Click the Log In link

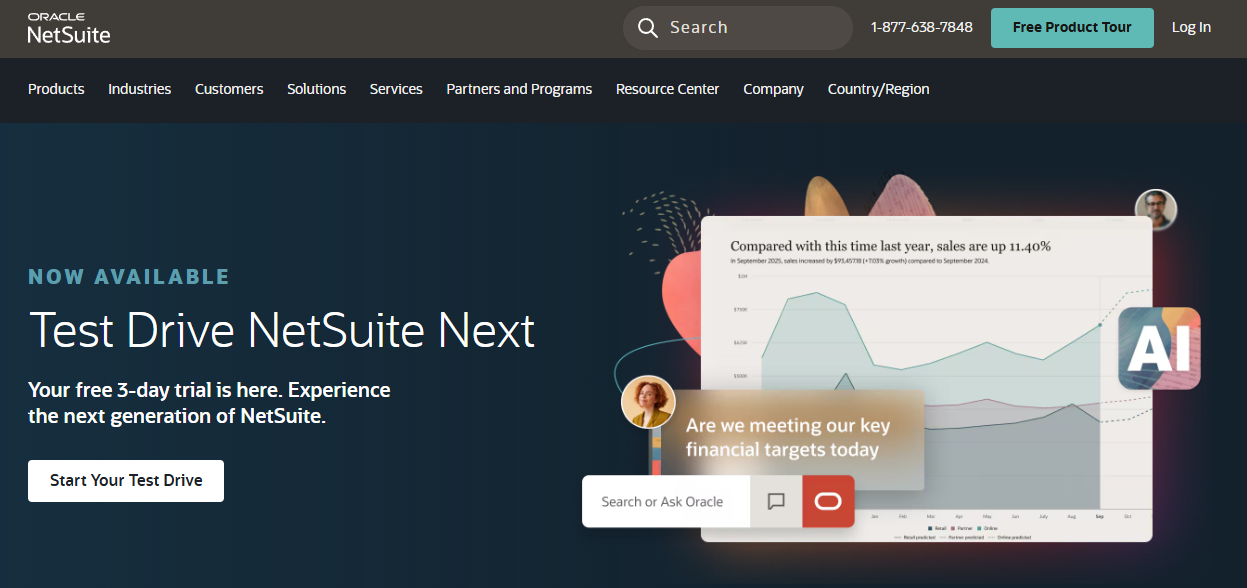[1191, 27]
